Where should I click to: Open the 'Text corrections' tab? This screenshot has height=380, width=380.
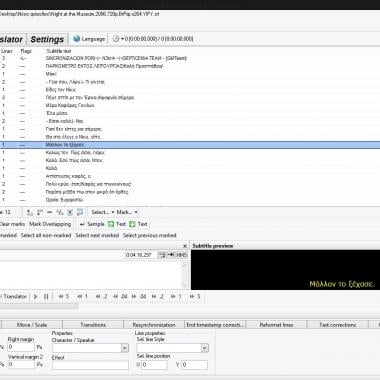pos(338,325)
